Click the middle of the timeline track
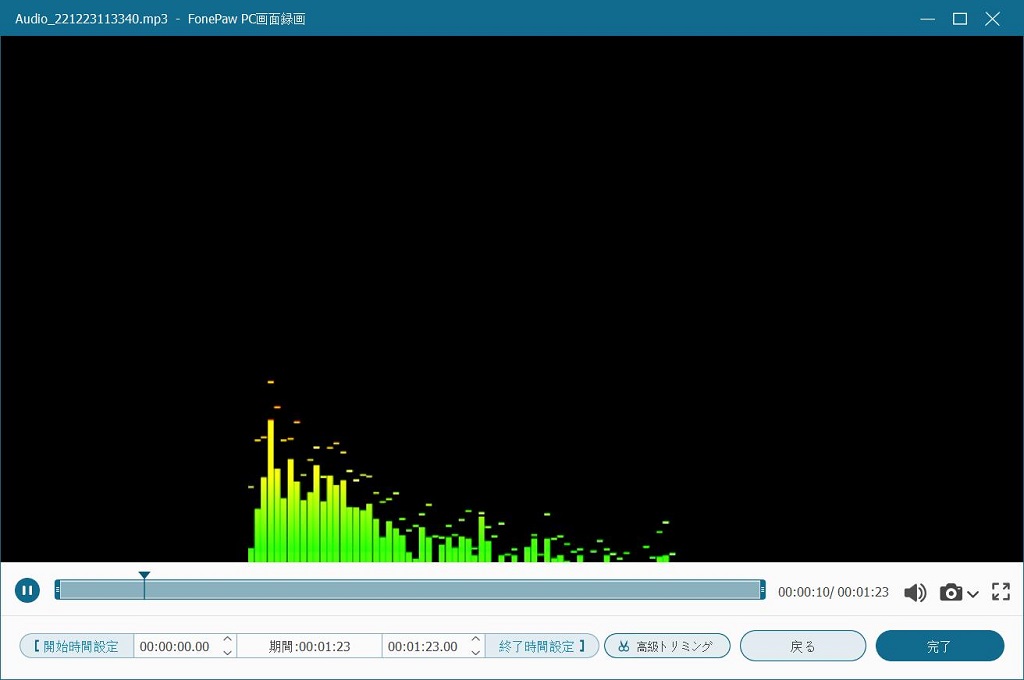 coord(410,590)
